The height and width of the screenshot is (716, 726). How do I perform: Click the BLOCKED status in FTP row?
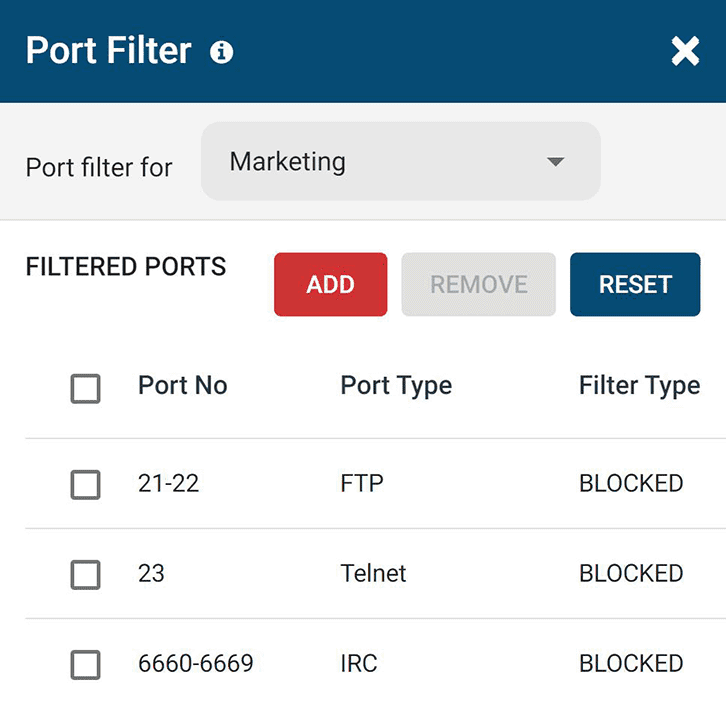pyautogui.click(x=631, y=484)
